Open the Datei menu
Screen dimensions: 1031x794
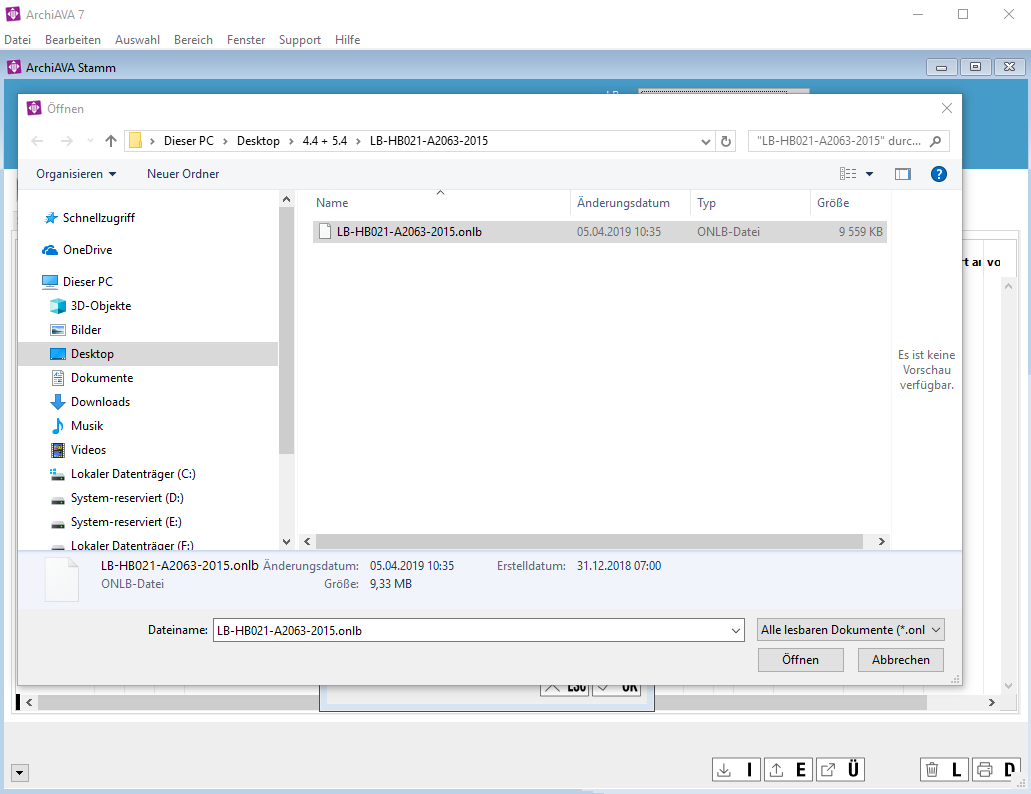[18, 39]
